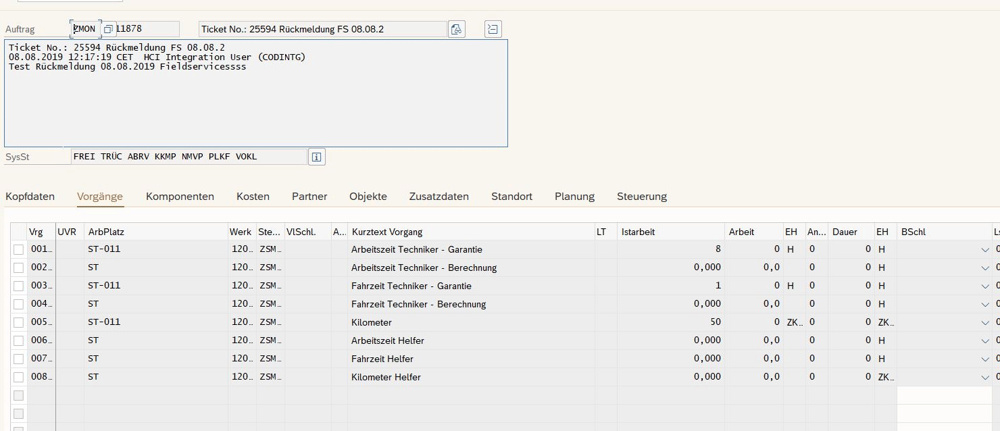Click the list icon right of the long text icon
1000x431 pixels.
click(493, 29)
